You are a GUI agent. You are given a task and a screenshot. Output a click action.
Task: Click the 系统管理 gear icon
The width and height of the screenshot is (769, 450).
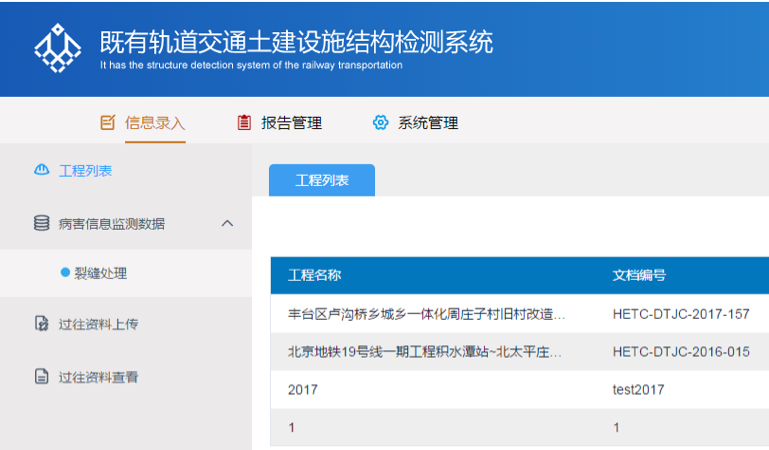point(380,123)
